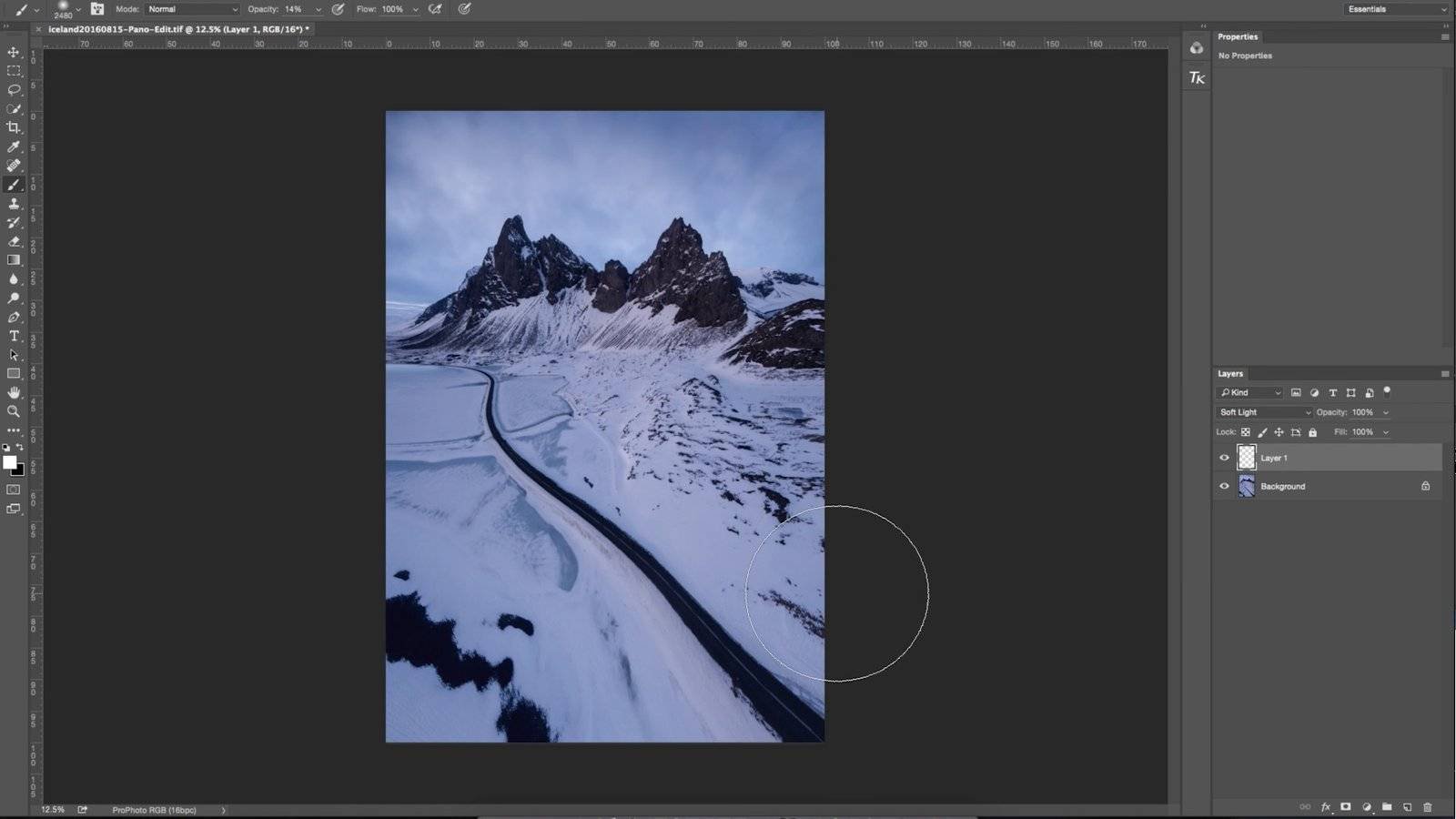Open the TK actions panel icon
This screenshot has width=1456, height=819.
[x=1197, y=78]
